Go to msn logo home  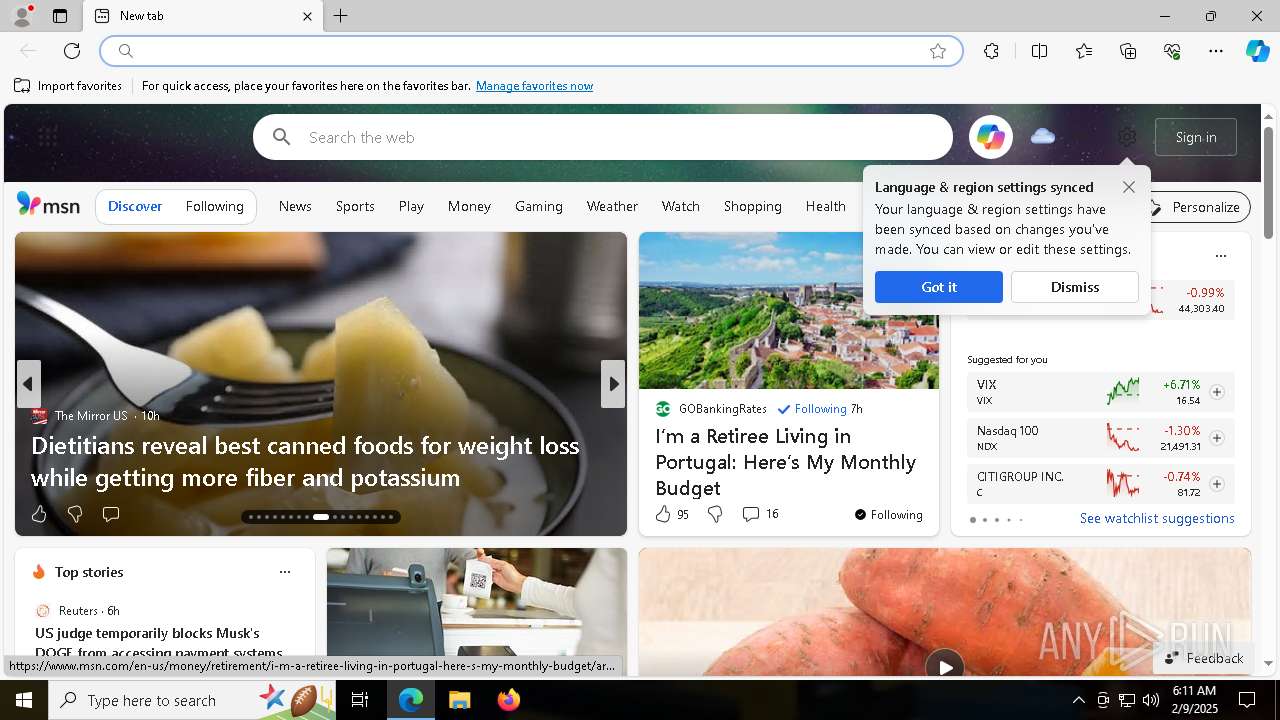pos(48,205)
